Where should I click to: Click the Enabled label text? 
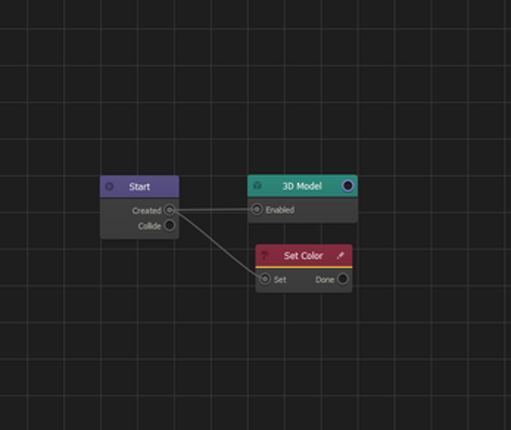pos(280,210)
